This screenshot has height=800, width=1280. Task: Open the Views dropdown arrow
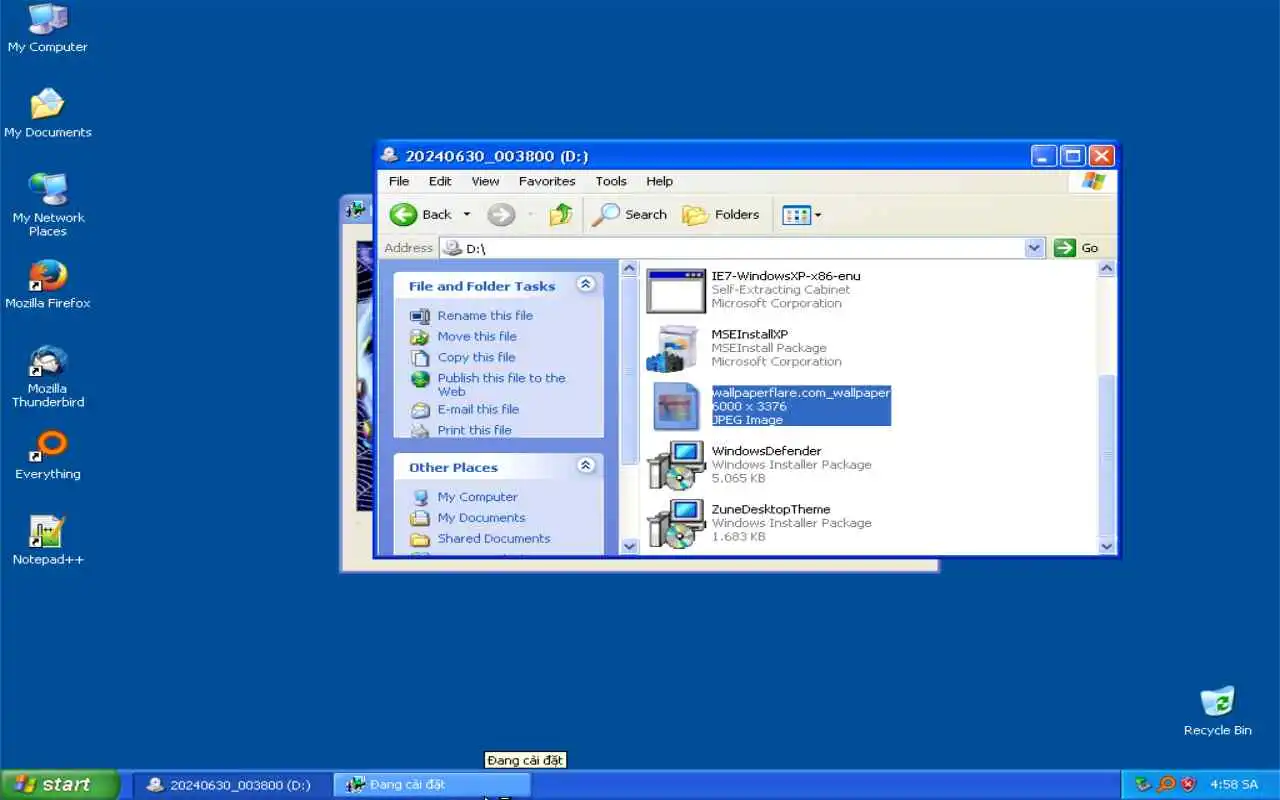coord(818,214)
